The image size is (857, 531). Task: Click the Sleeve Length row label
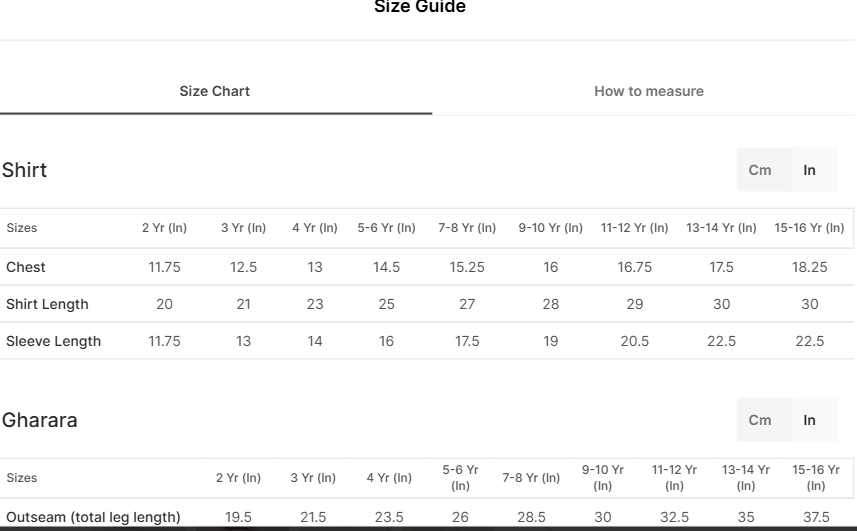[54, 341]
